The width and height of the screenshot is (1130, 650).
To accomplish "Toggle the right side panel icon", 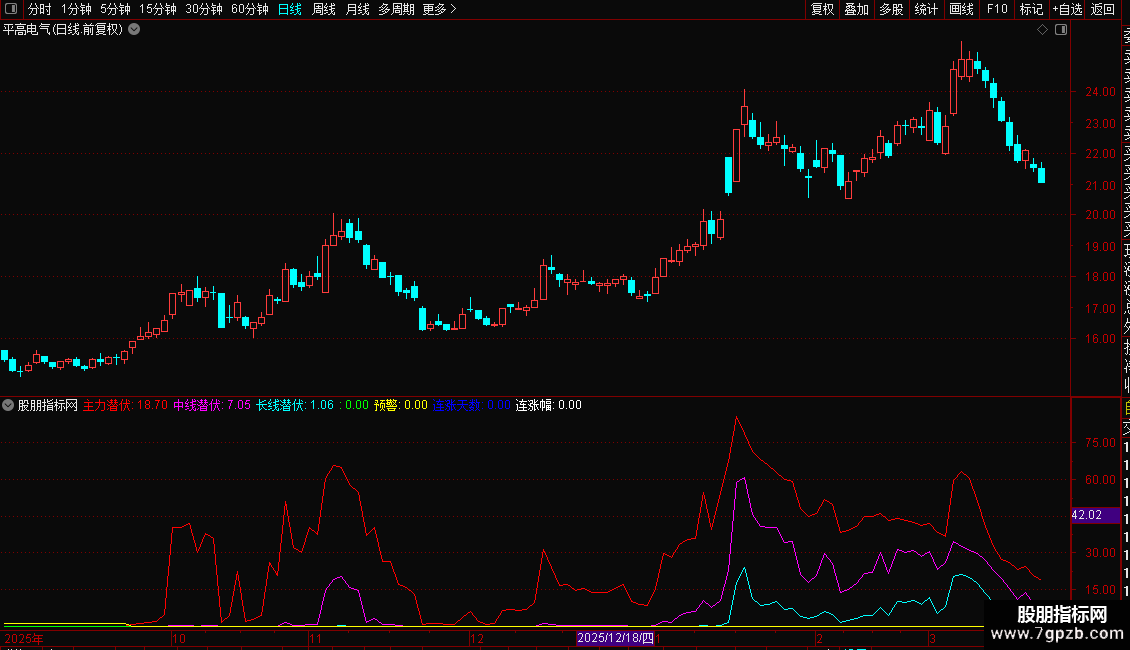I will point(1061,30).
